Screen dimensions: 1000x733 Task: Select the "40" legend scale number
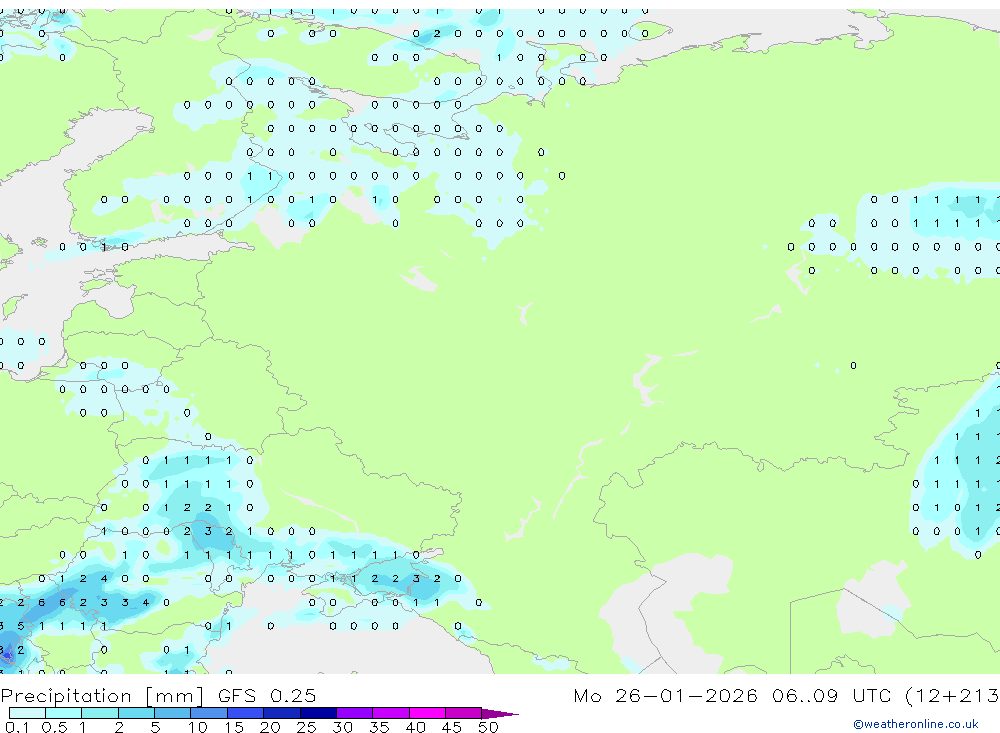[x=416, y=727]
